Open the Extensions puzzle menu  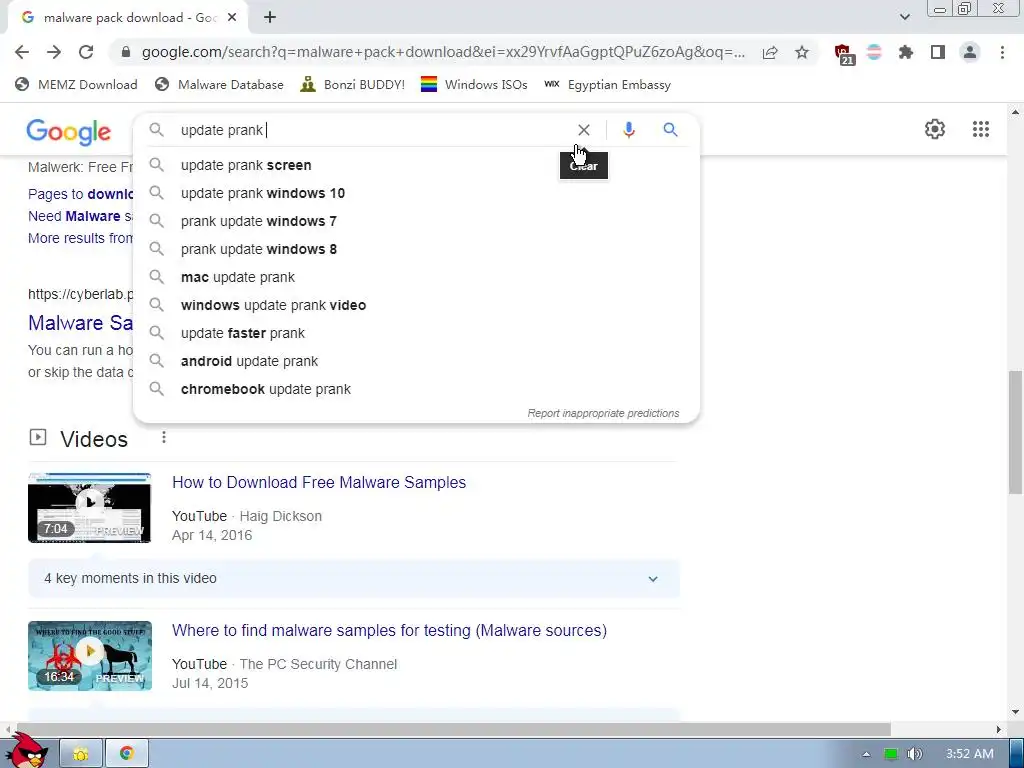906,52
